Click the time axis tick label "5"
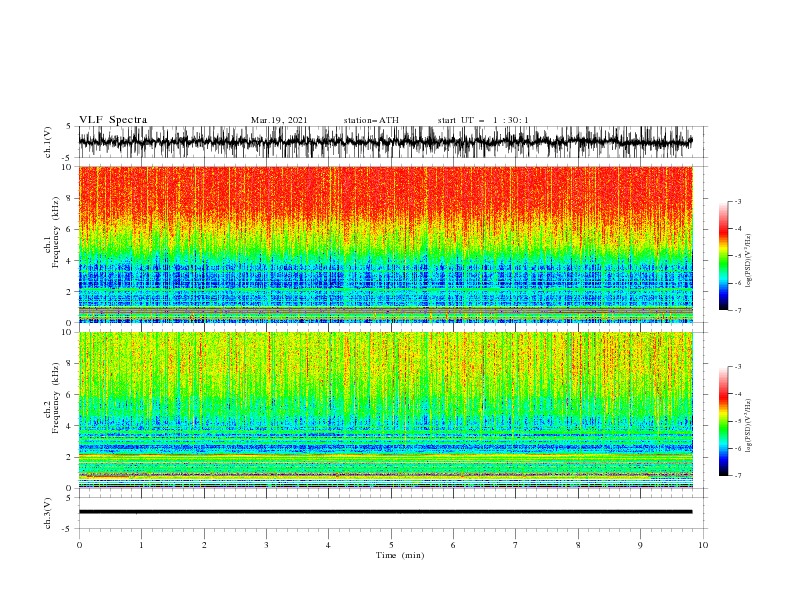This screenshot has width=792, height=612. 391,545
